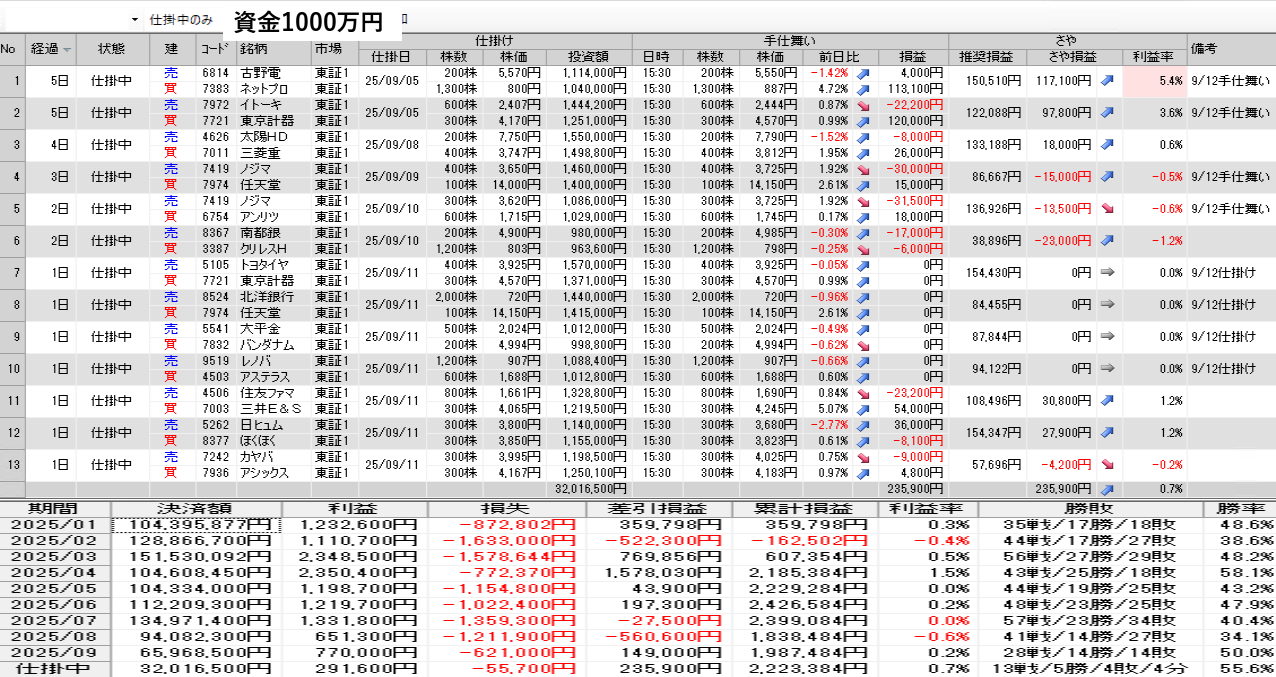Click the up arrow beside 古野電's -1.42% change
The height and width of the screenshot is (677, 1276).
[x=863, y=74]
